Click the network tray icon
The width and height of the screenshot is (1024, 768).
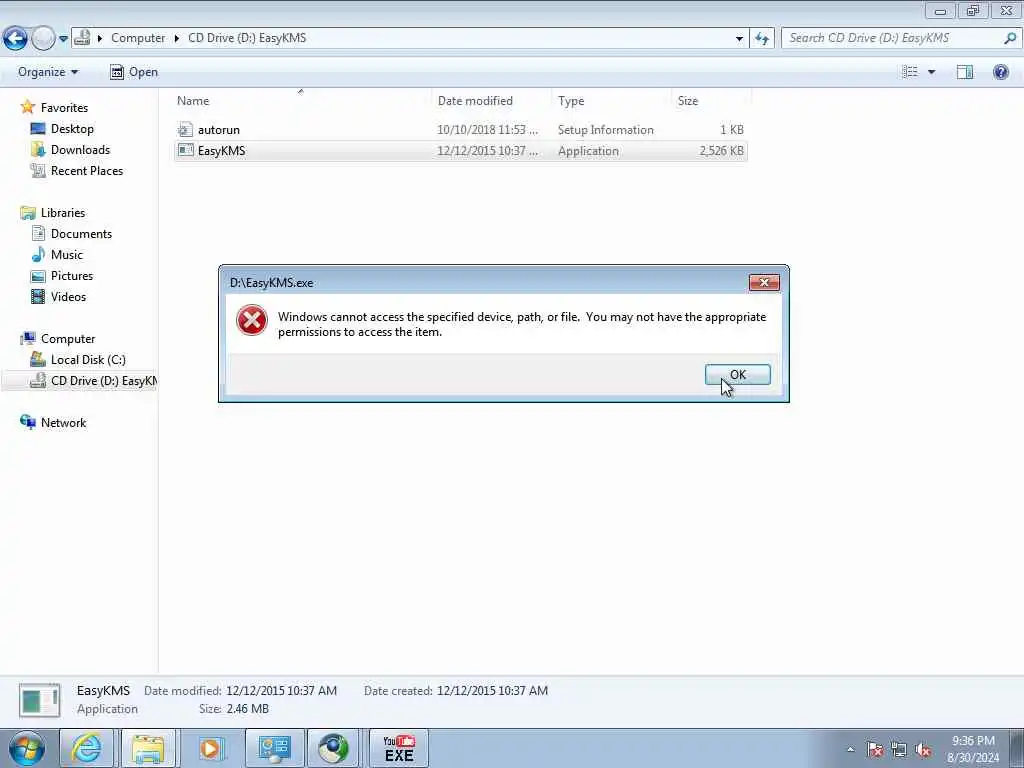(x=899, y=749)
